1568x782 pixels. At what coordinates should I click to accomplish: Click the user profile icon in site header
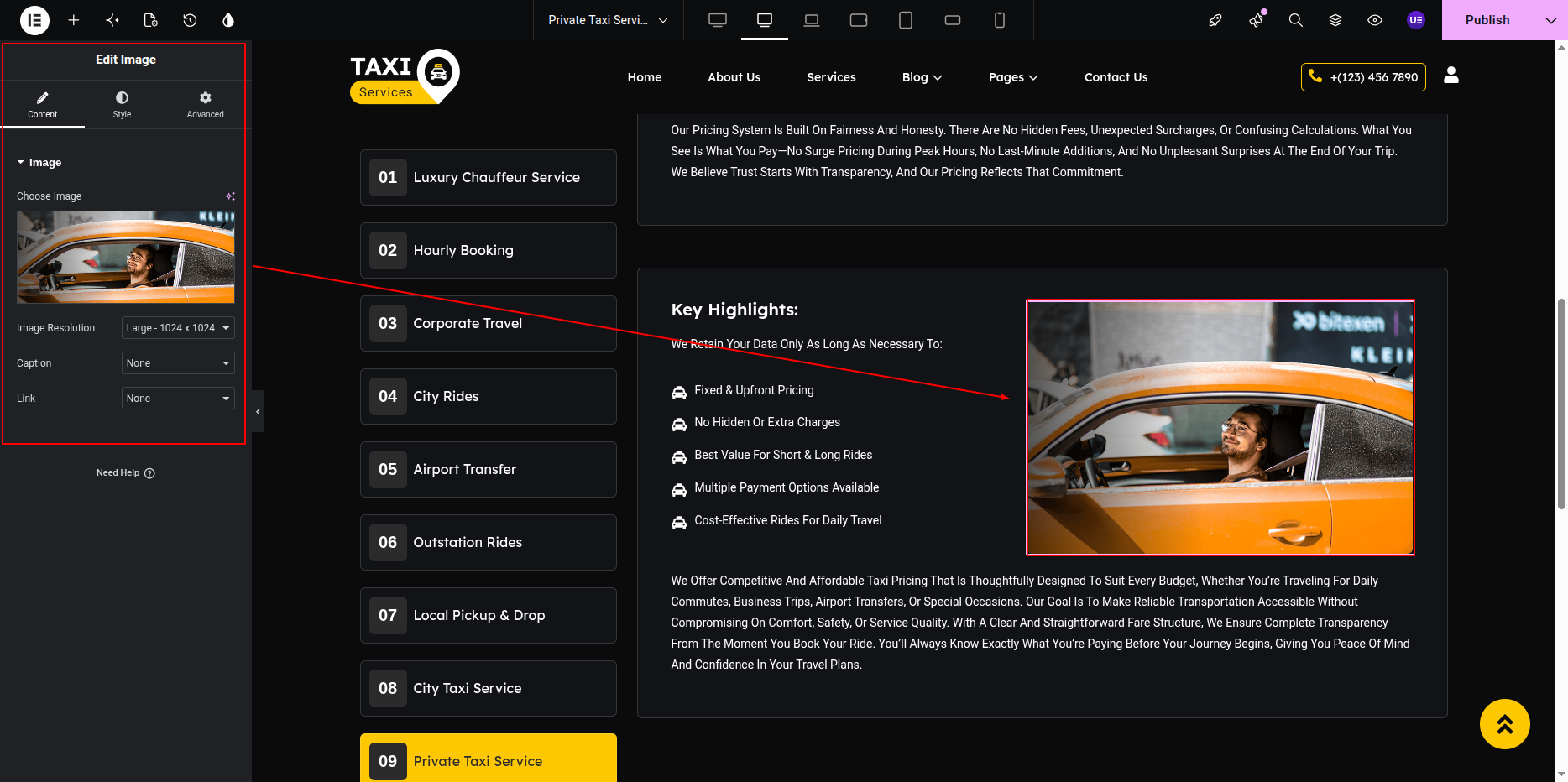[x=1451, y=76]
